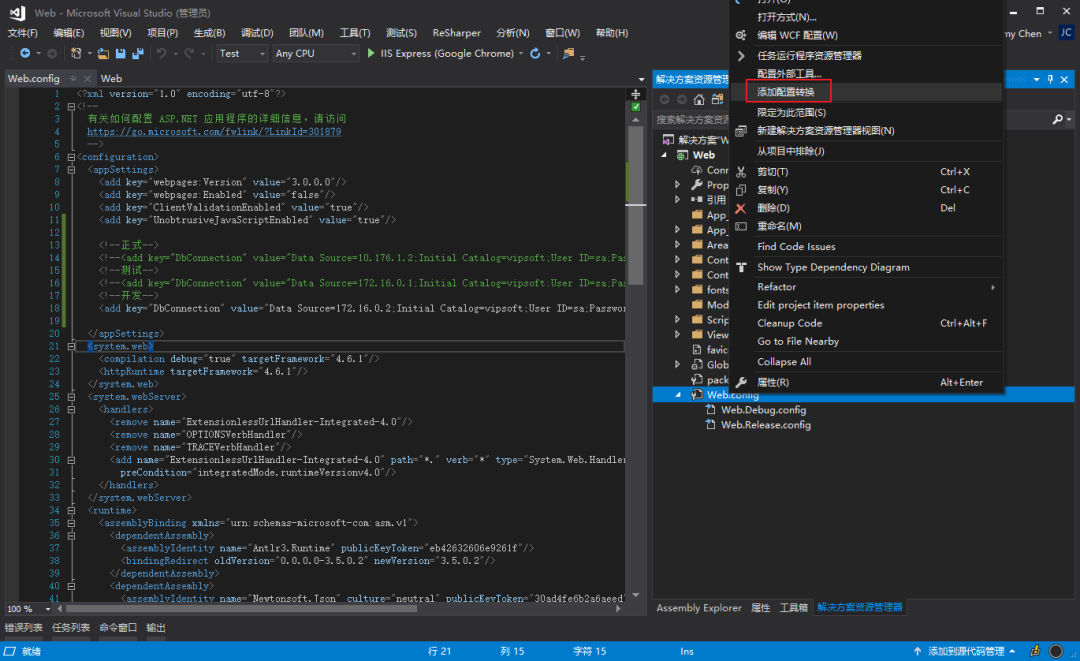Click the Properties wrench icon in context menu
1080x661 pixels.
[x=741, y=382]
